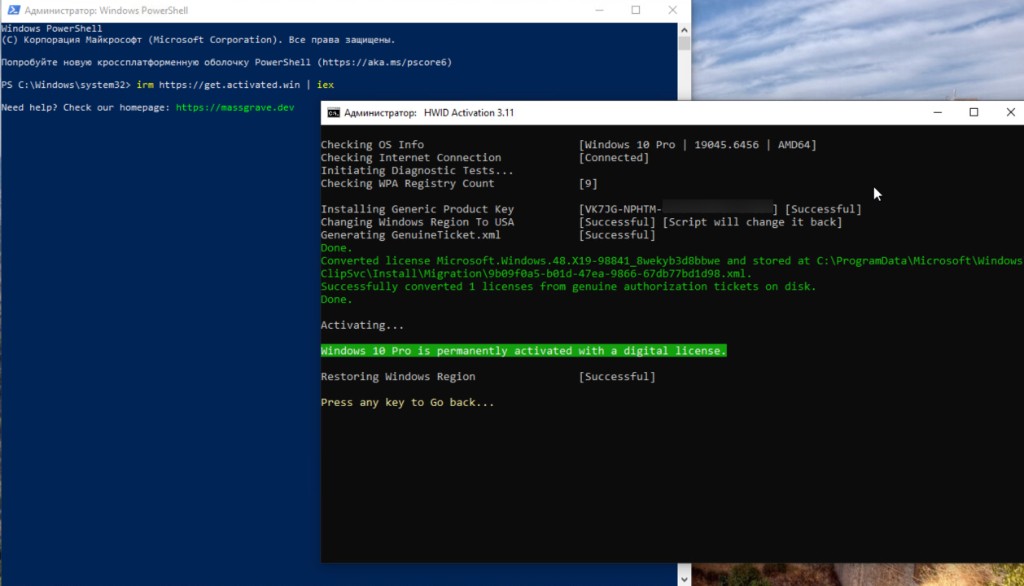The image size is (1024, 586).
Task: Click 'Checking WPA Registry Count' line
Action: pyautogui.click(x=407, y=184)
